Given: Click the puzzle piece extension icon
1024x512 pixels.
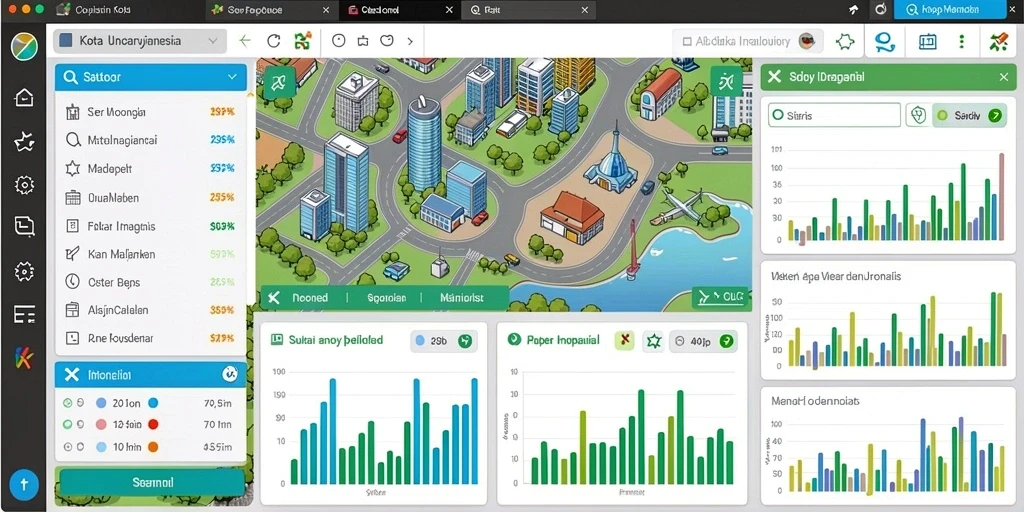Looking at the screenshot, I should [x=845, y=42].
